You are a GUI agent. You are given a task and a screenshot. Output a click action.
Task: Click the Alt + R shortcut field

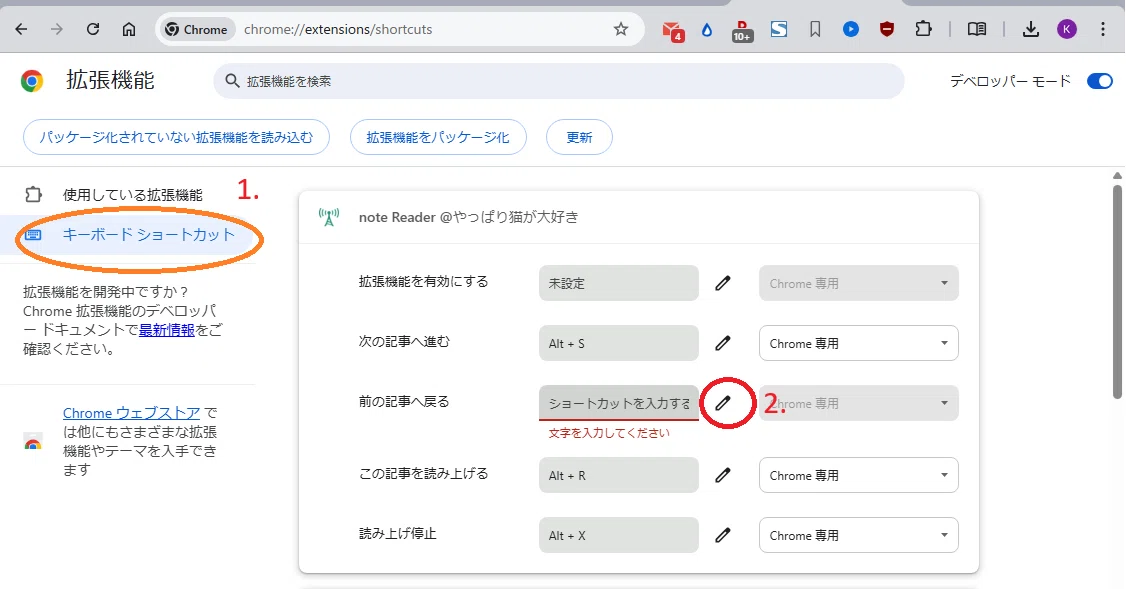tap(618, 475)
